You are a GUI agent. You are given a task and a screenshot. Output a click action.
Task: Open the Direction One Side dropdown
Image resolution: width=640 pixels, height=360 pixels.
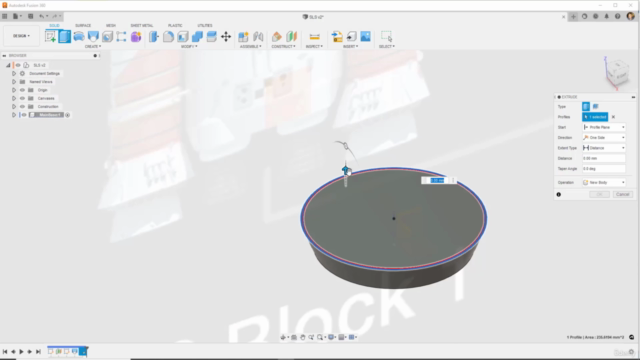604,138
